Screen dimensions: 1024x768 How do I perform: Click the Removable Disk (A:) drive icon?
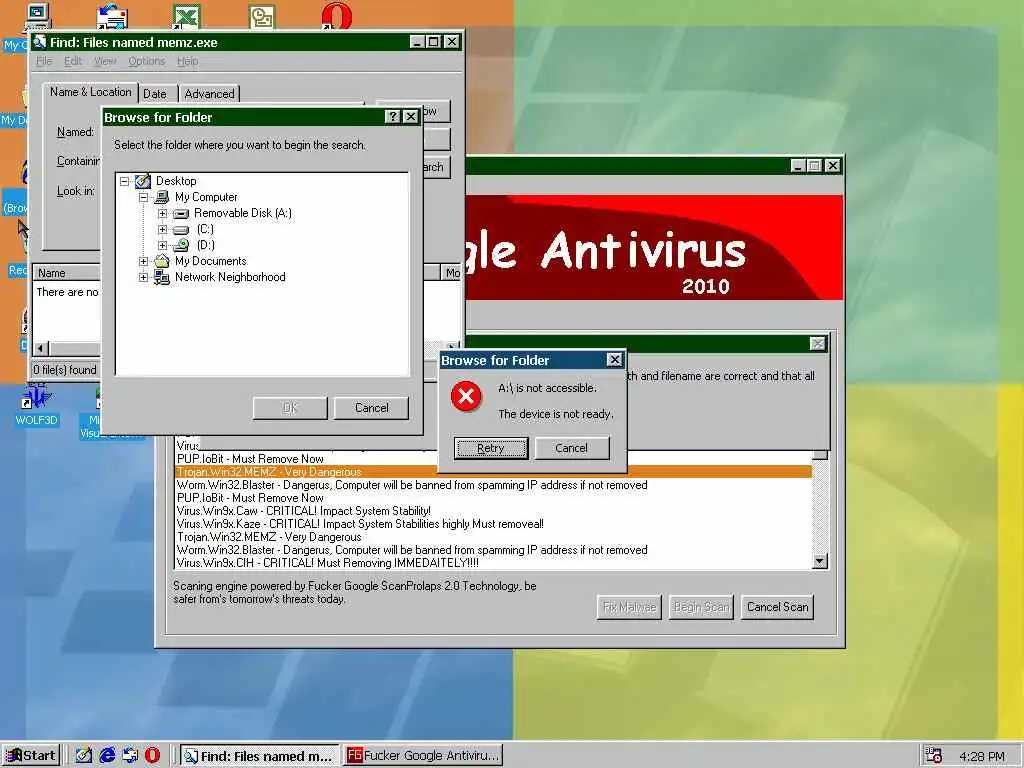click(x=181, y=214)
